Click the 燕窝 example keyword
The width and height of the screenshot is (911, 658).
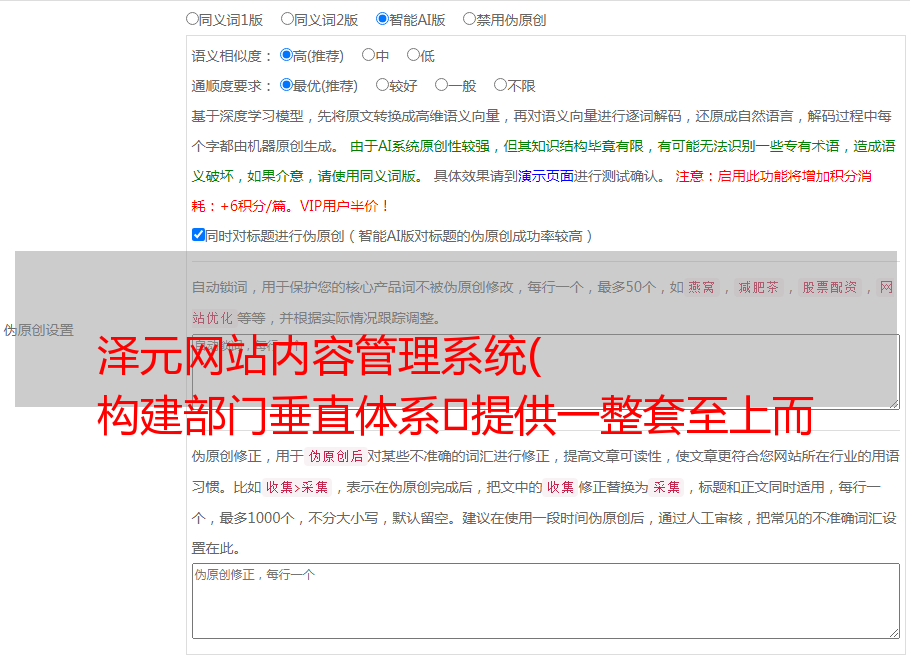click(x=701, y=287)
